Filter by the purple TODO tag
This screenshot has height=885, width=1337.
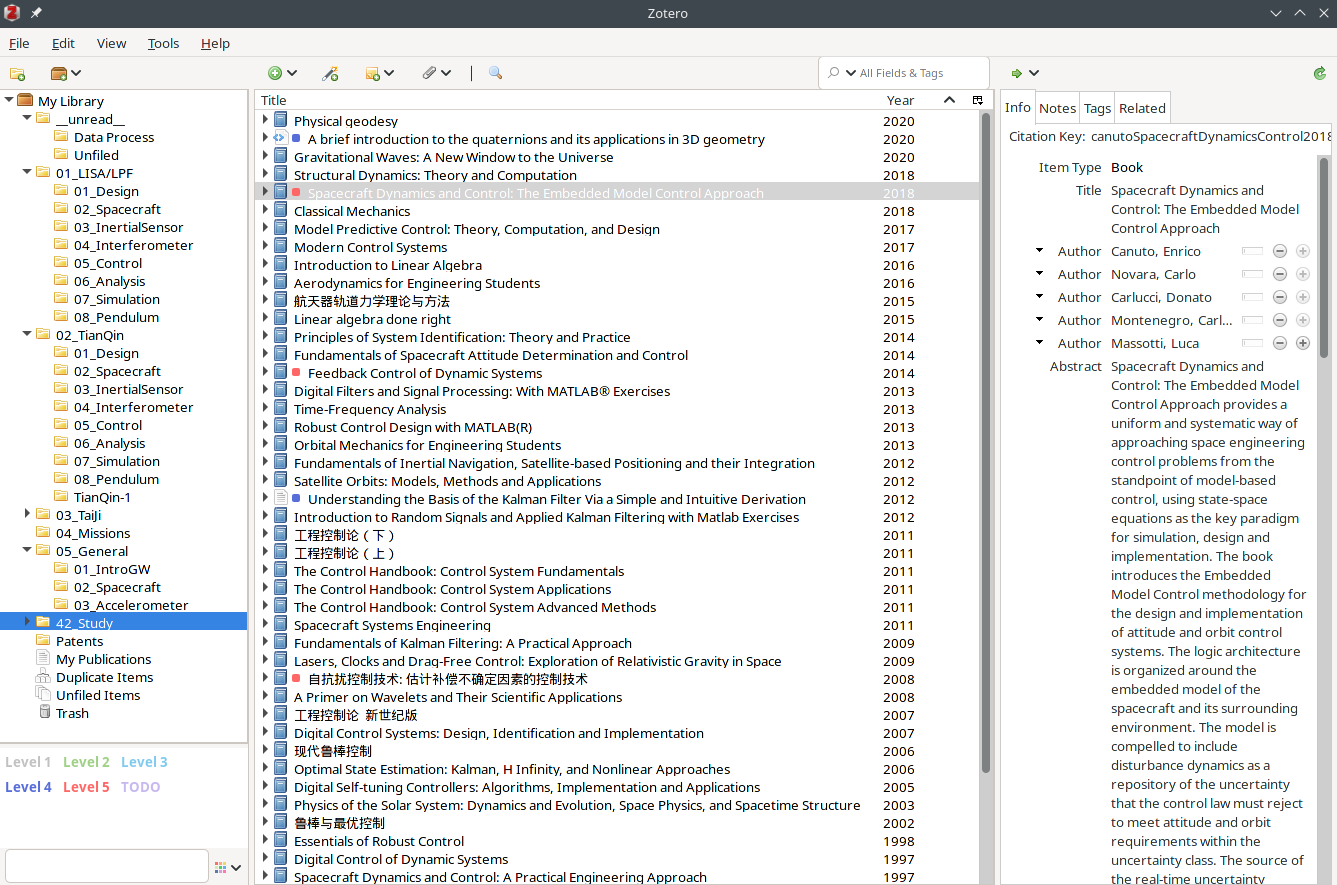click(x=140, y=787)
